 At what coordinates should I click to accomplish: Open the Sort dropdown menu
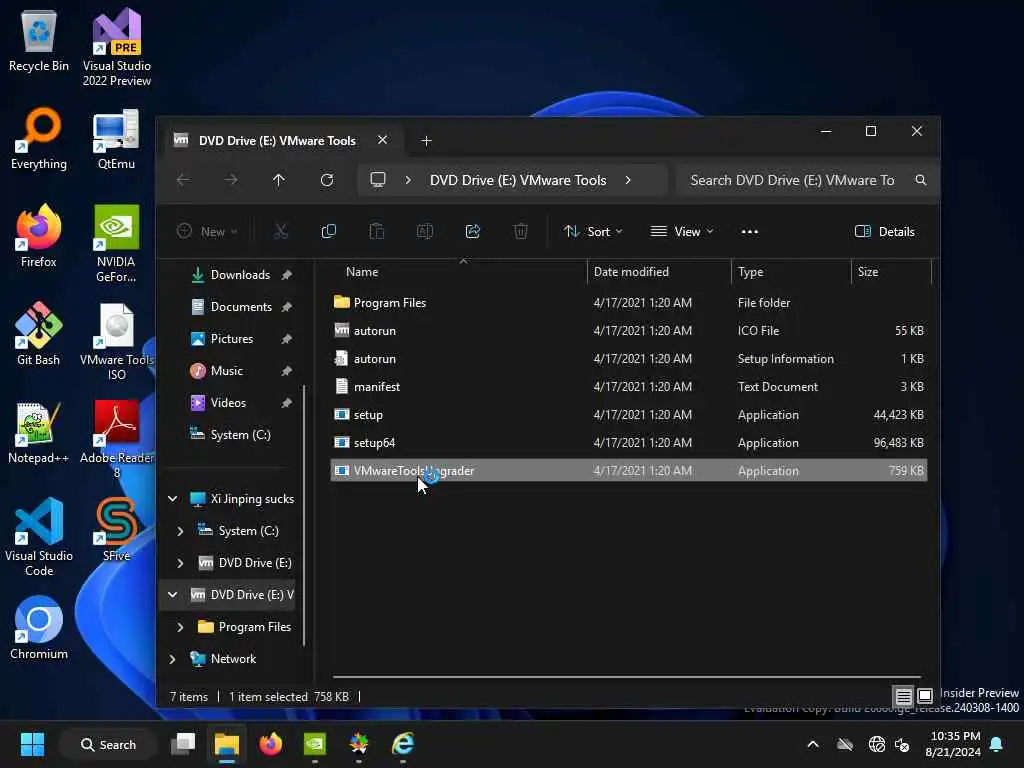point(593,231)
